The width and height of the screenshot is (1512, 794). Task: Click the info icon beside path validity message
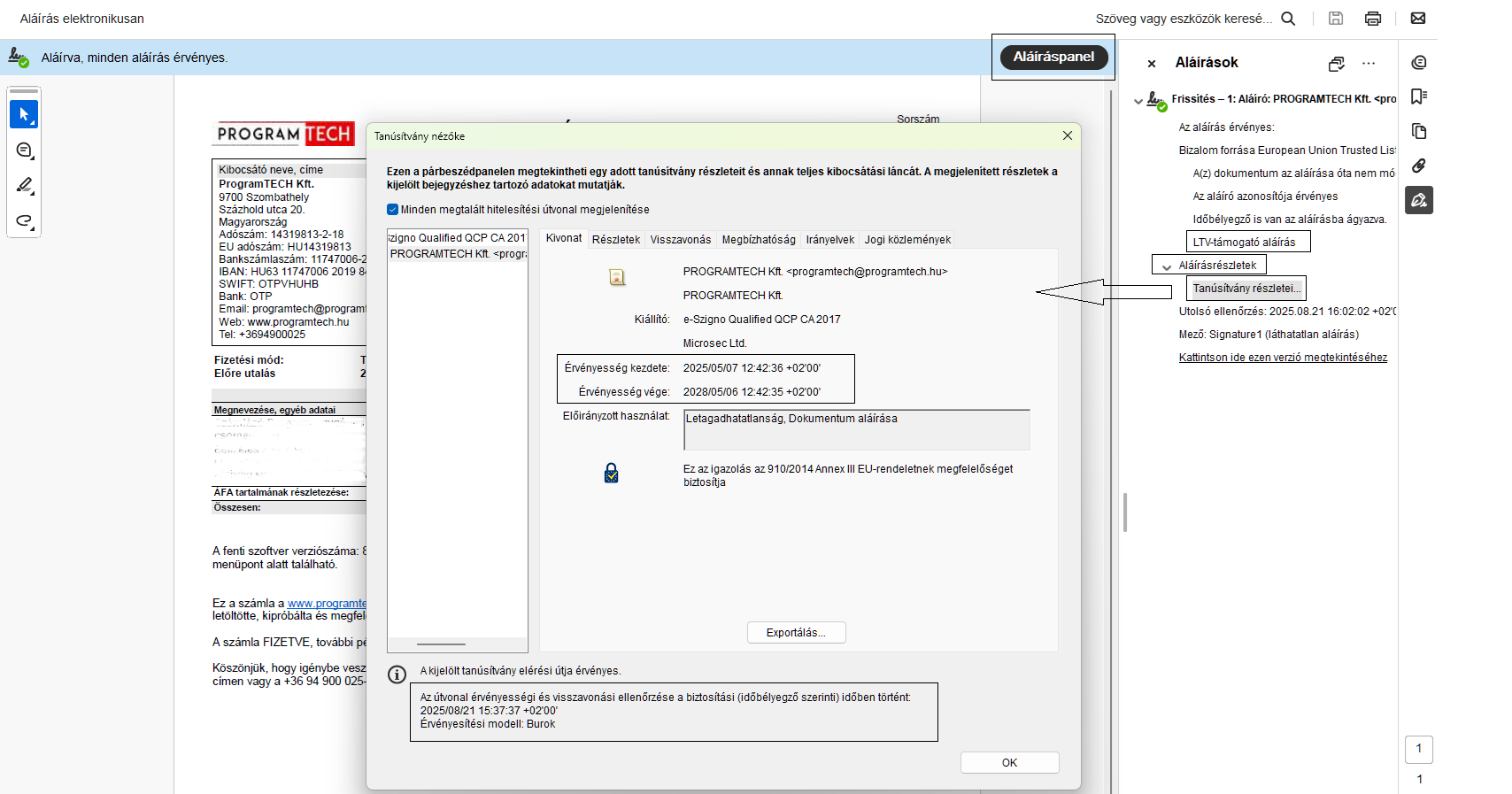coord(397,675)
